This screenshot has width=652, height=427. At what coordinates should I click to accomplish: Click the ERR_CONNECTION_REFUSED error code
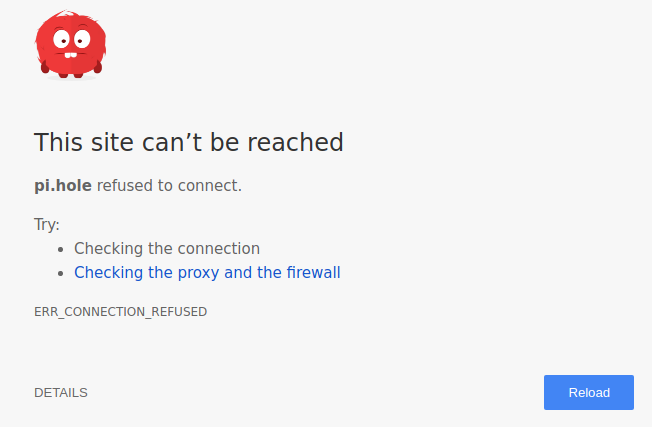pos(121,312)
